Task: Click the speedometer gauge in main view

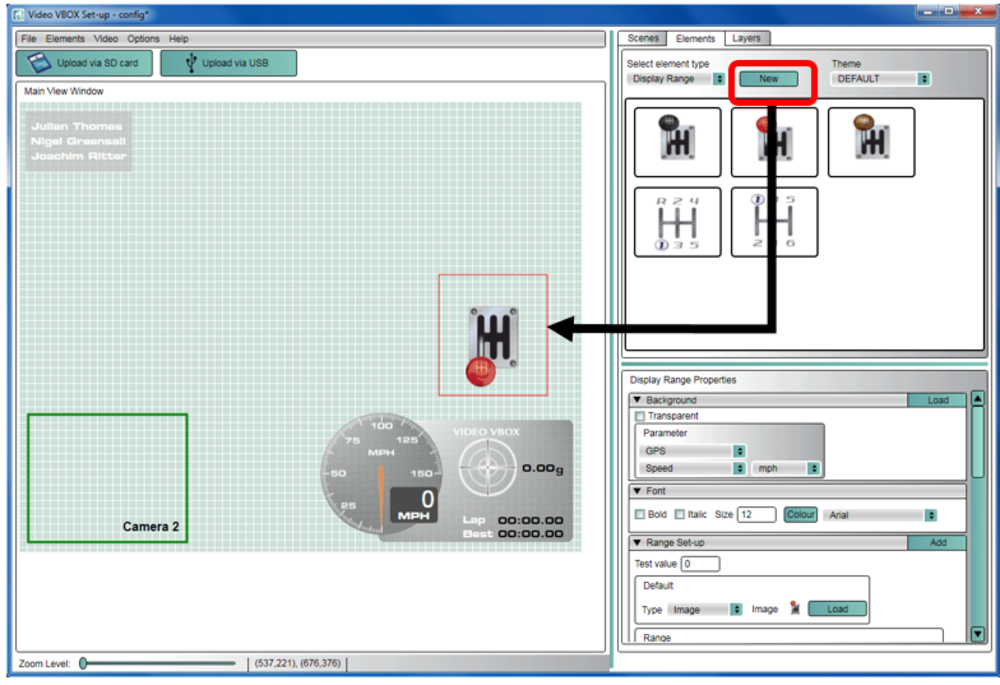Action: tap(382, 475)
